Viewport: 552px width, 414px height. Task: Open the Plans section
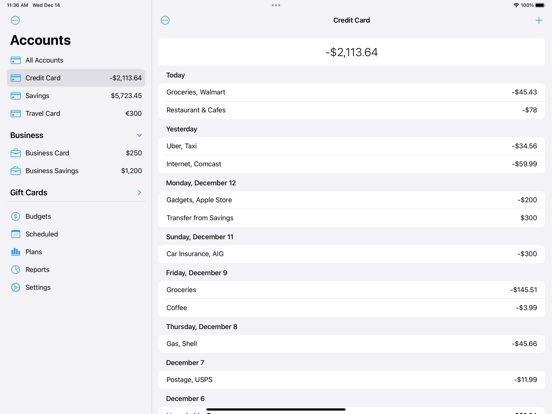pos(76,252)
